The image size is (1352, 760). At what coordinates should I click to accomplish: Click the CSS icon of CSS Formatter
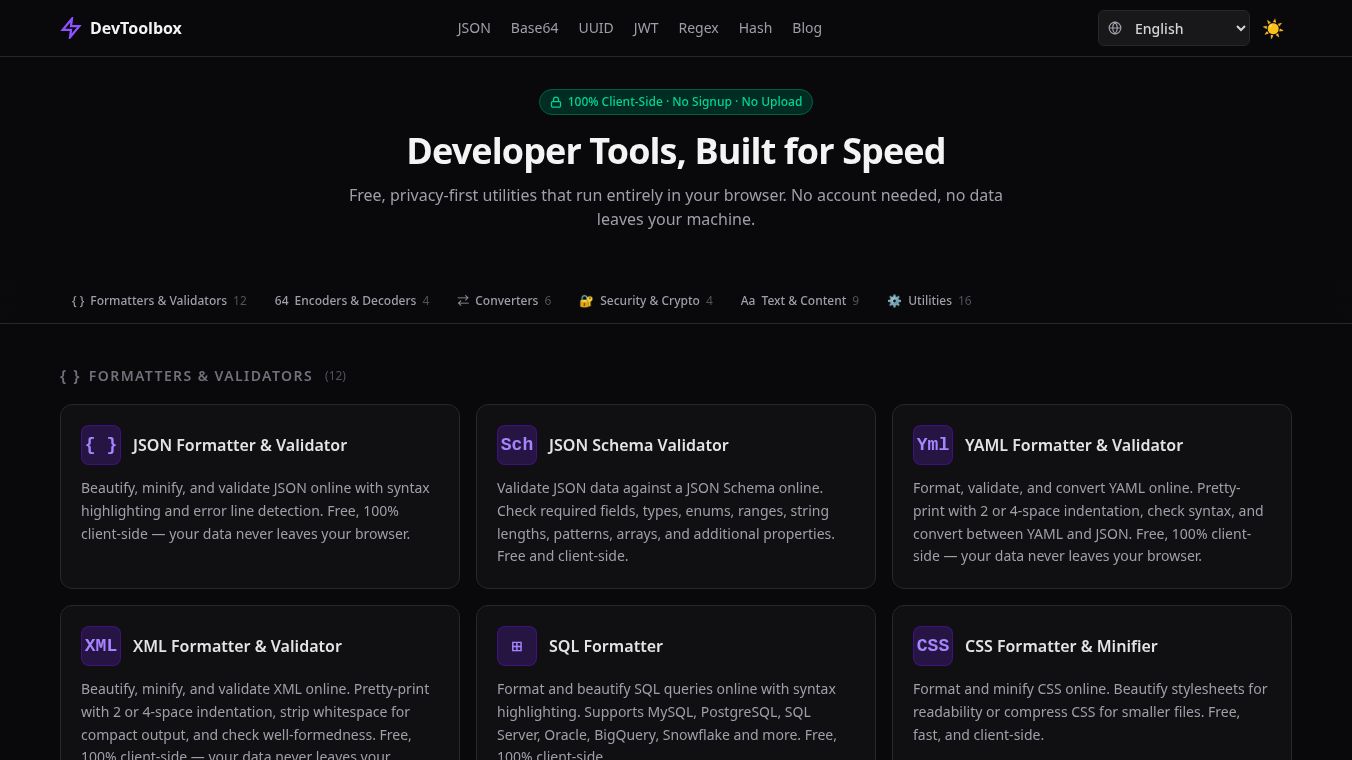[933, 646]
